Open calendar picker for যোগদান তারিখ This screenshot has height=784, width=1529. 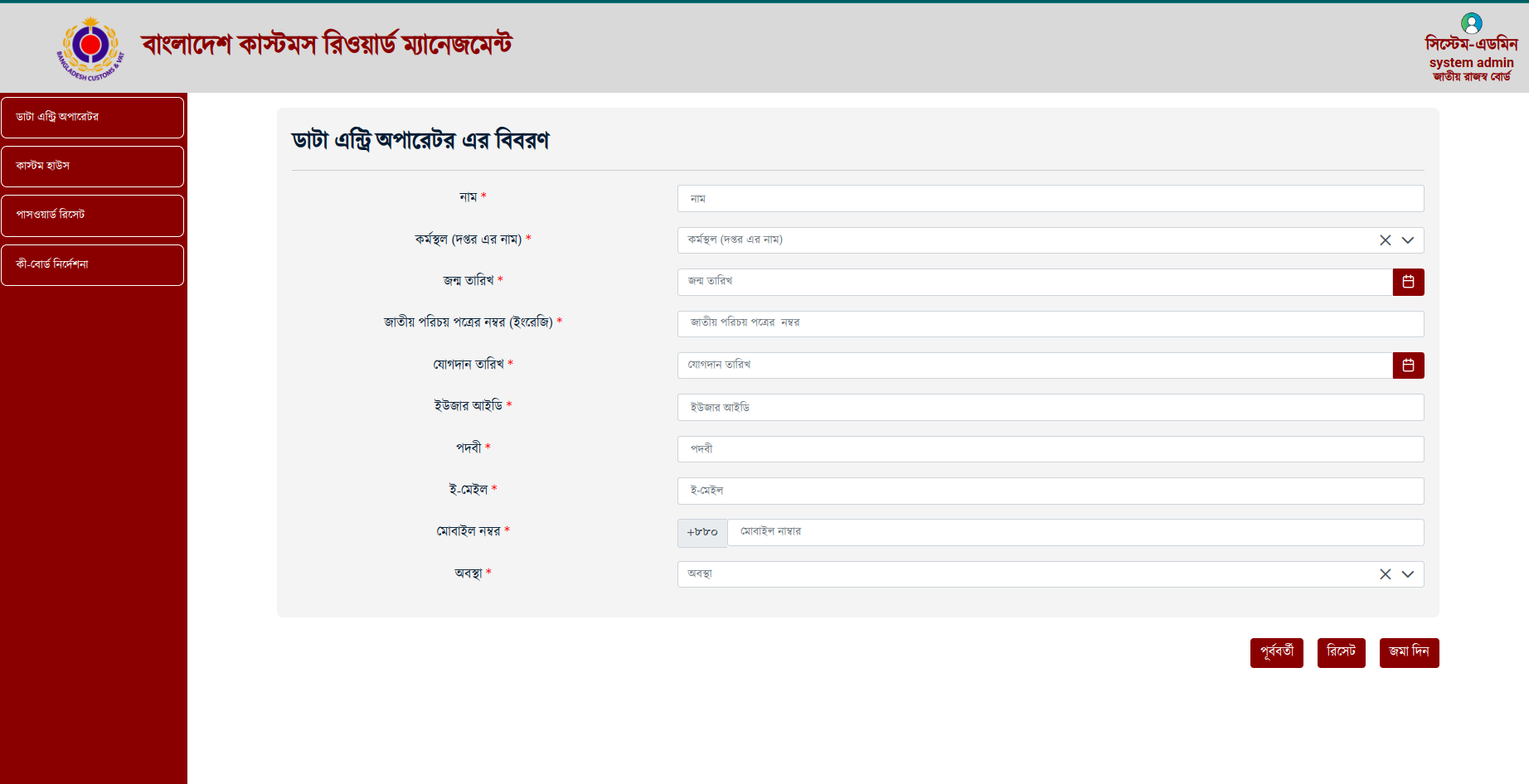point(1408,365)
